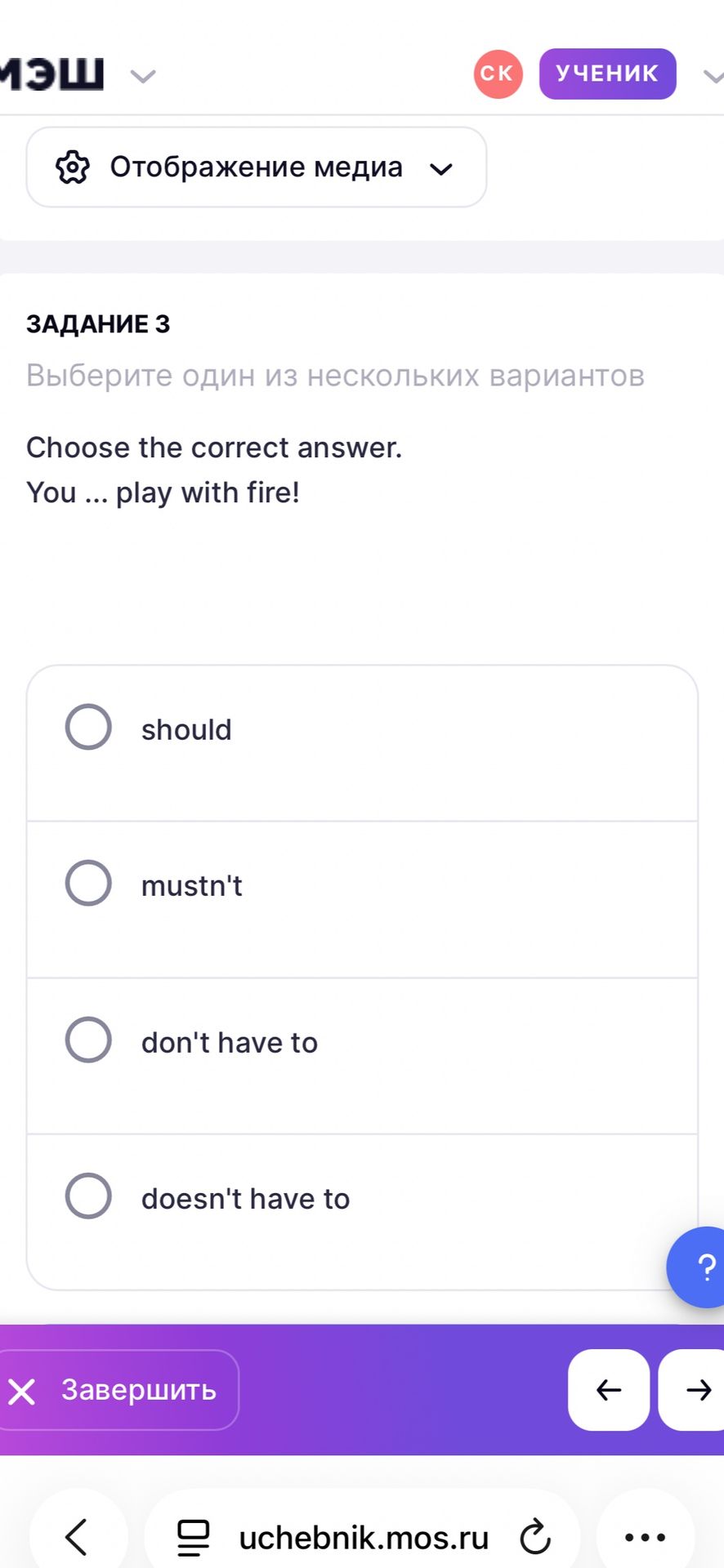Screen dimensions: 724x1568
Task: Click the УЧЕНИК role badge
Action: pyautogui.click(x=607, y=73)
